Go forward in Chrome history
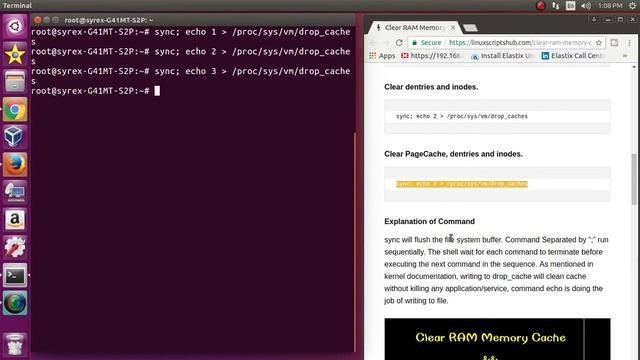The width and height of the screenshot is (640, 360). coord(386,42)
